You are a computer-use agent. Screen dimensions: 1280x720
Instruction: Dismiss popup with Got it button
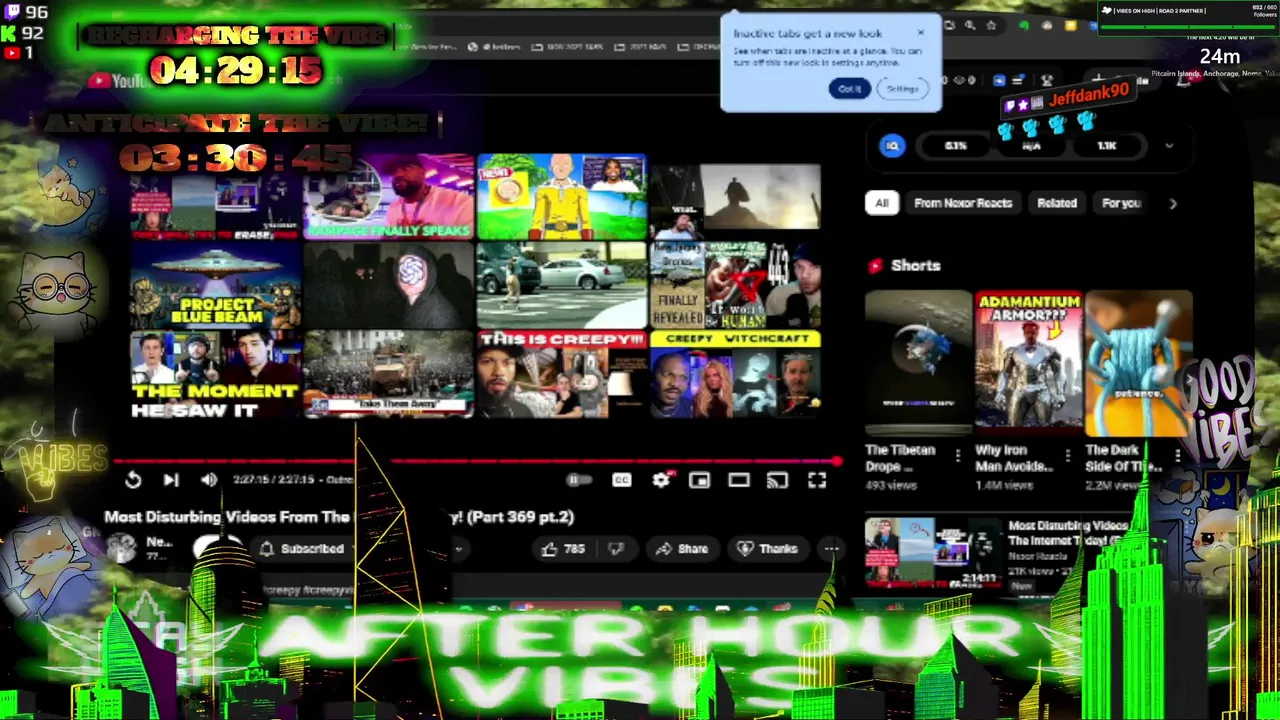(849, 89)
